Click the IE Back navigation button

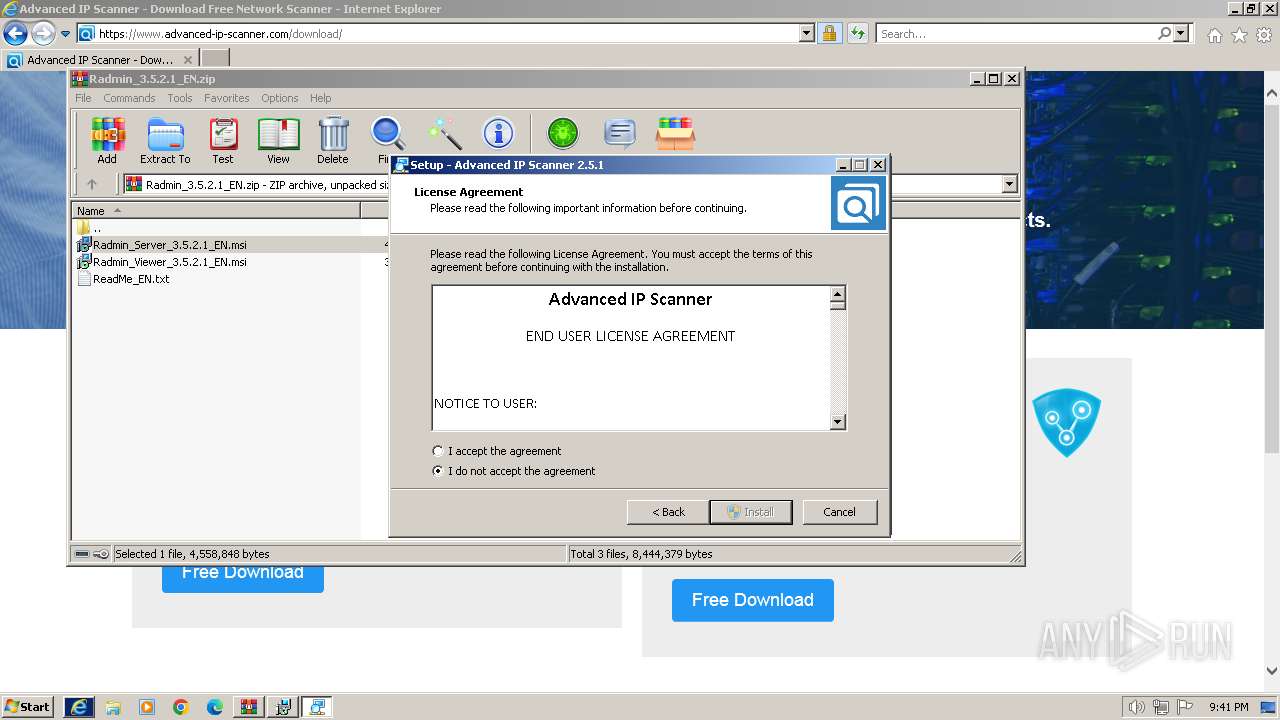pyautogui.click(x=15, y=34)
